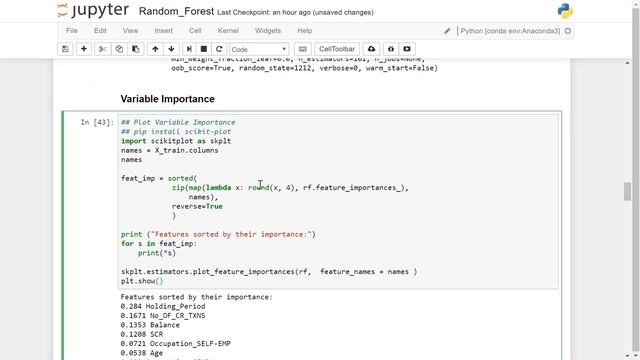This screenshot has height=360, width=640.
Task: Open the Cell menu
Action: [195, 31]
